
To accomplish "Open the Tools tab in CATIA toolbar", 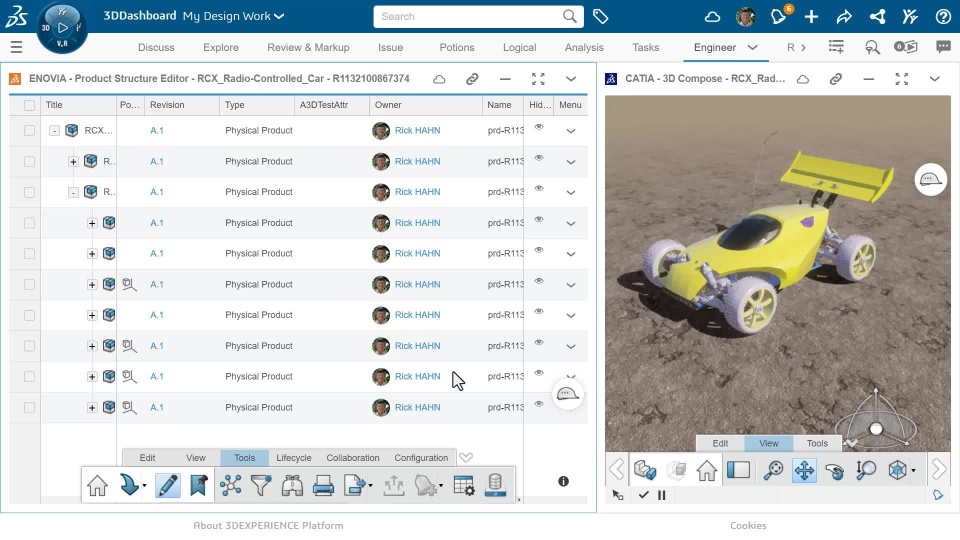I will pos(817,443).
